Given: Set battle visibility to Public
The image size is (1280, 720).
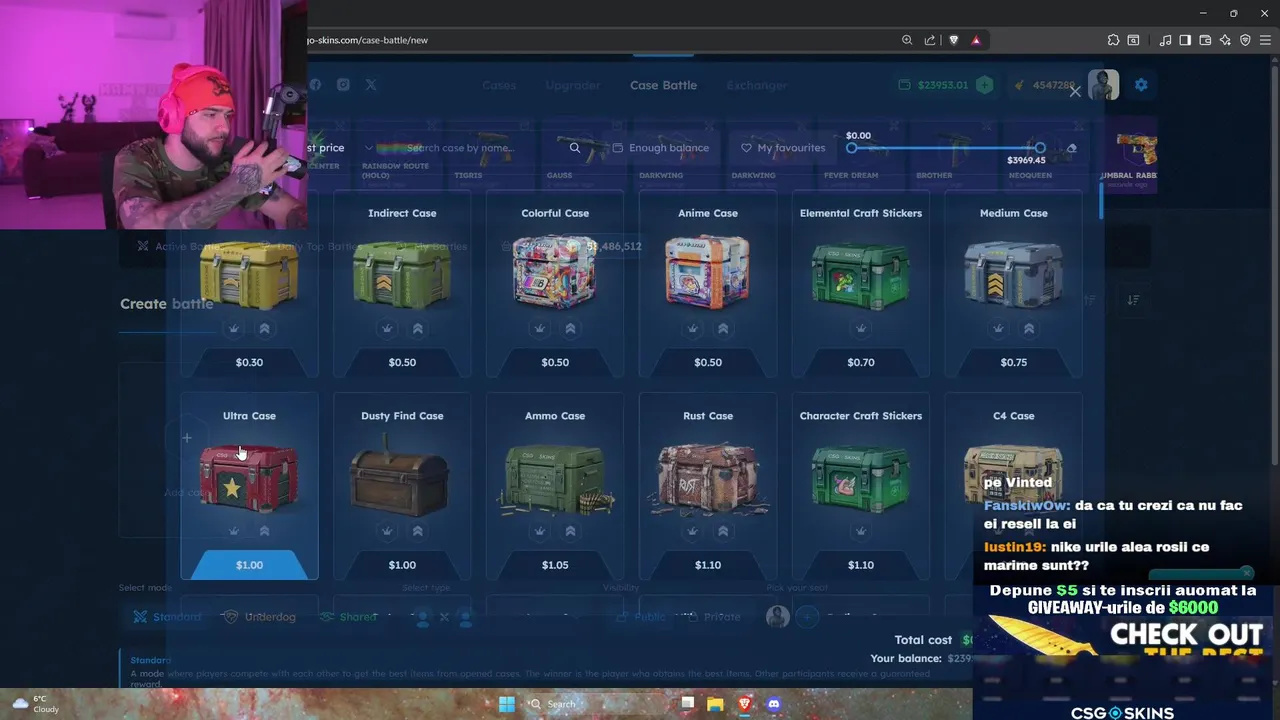Looking at the screenshot, I should tap(640, 617).
